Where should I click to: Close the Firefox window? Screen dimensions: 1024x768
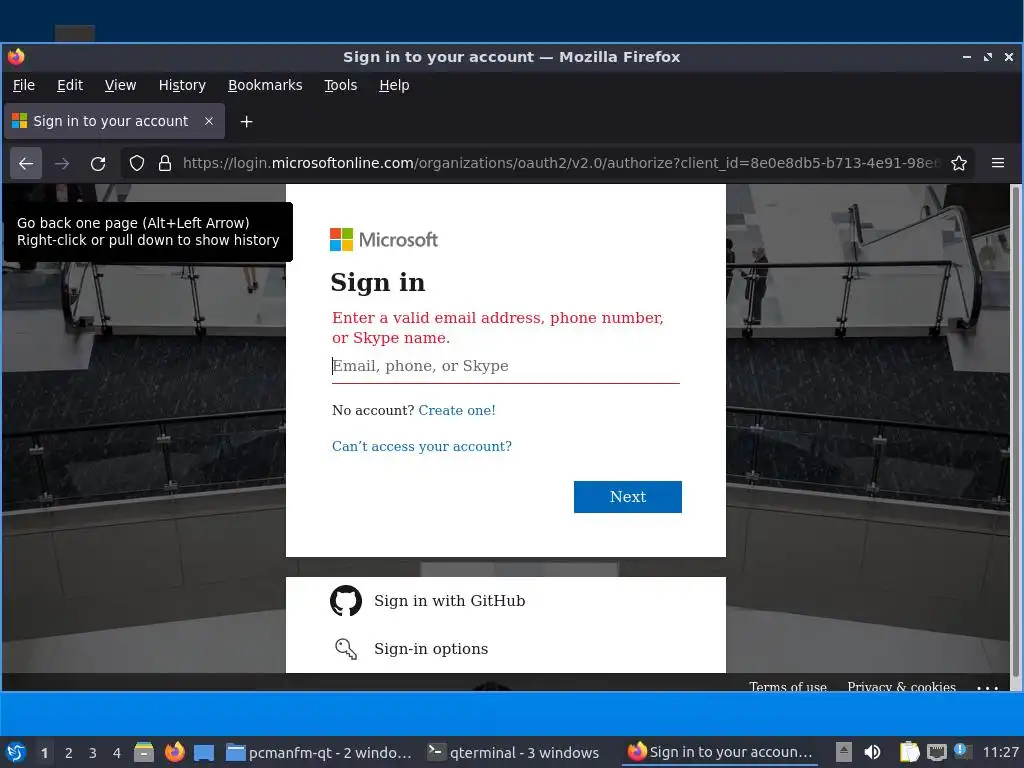click(1009, 57)
